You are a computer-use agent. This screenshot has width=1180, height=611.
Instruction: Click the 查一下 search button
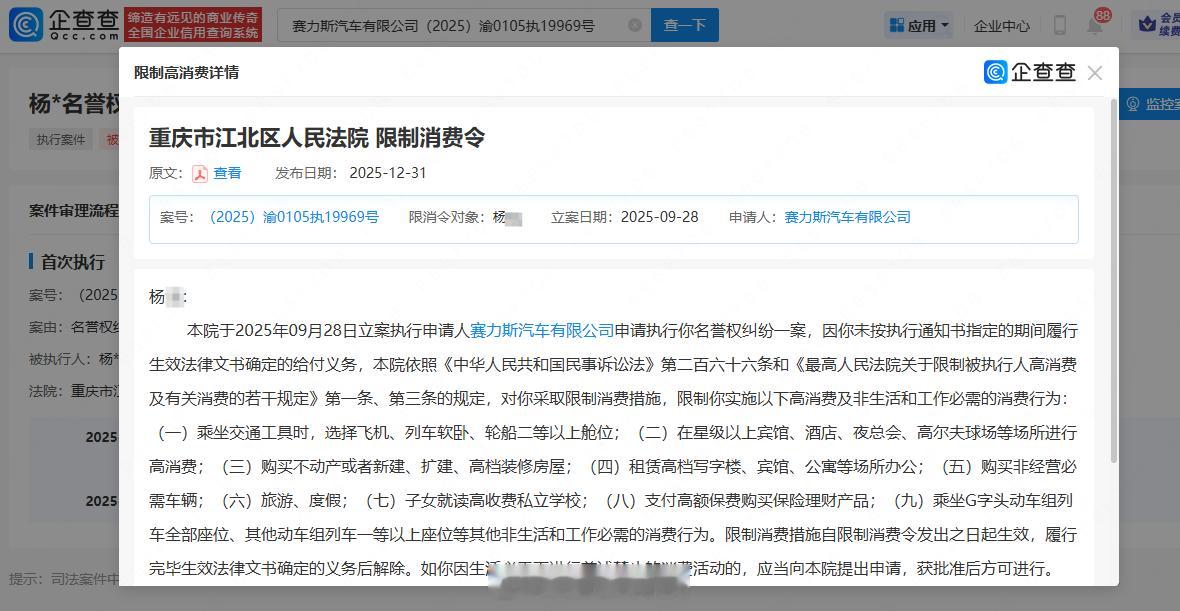pyautogui.click(x=685, y=26)
